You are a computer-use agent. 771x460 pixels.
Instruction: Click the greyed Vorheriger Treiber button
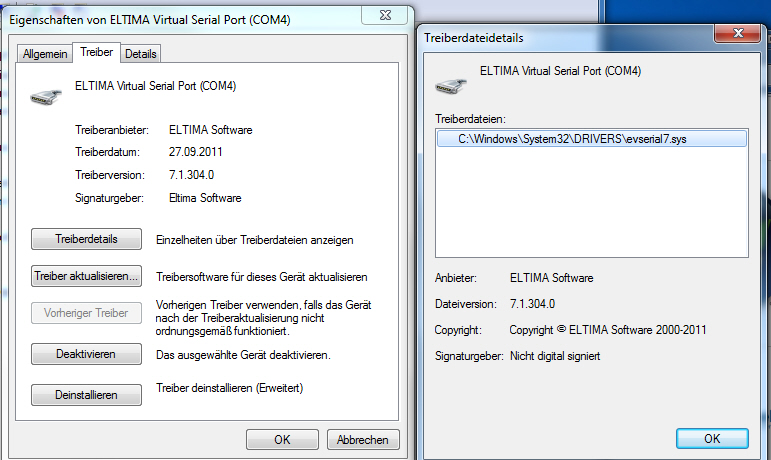click(87, 313)
